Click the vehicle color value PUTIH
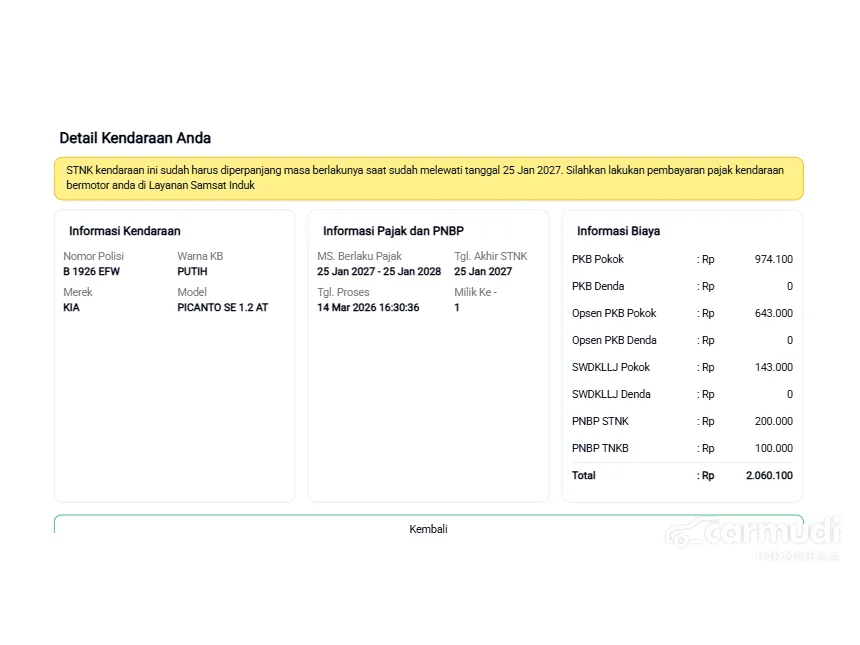860x645 pixels. point(192,271)
